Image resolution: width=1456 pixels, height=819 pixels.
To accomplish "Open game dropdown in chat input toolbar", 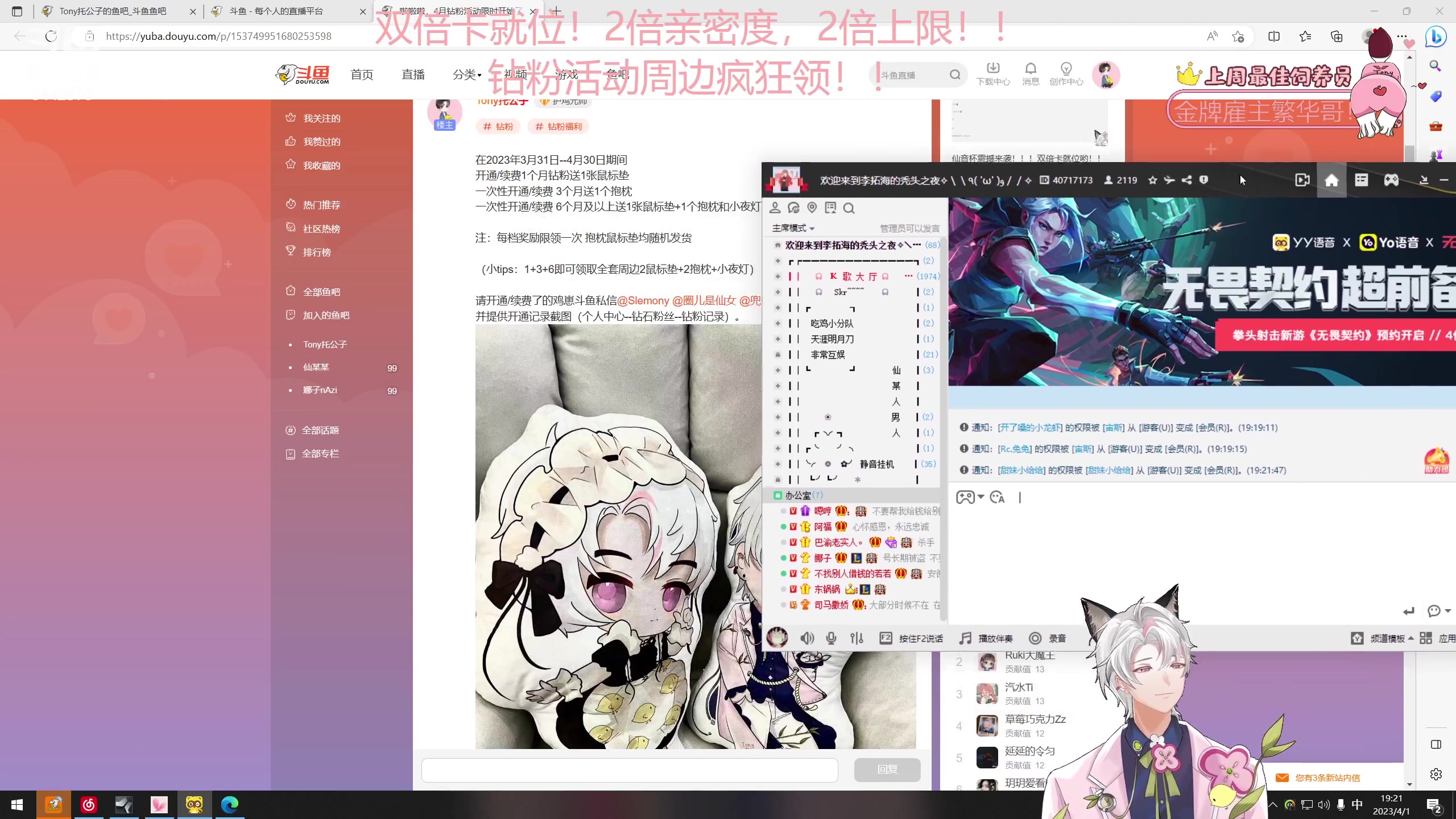I will click(970, 498).
